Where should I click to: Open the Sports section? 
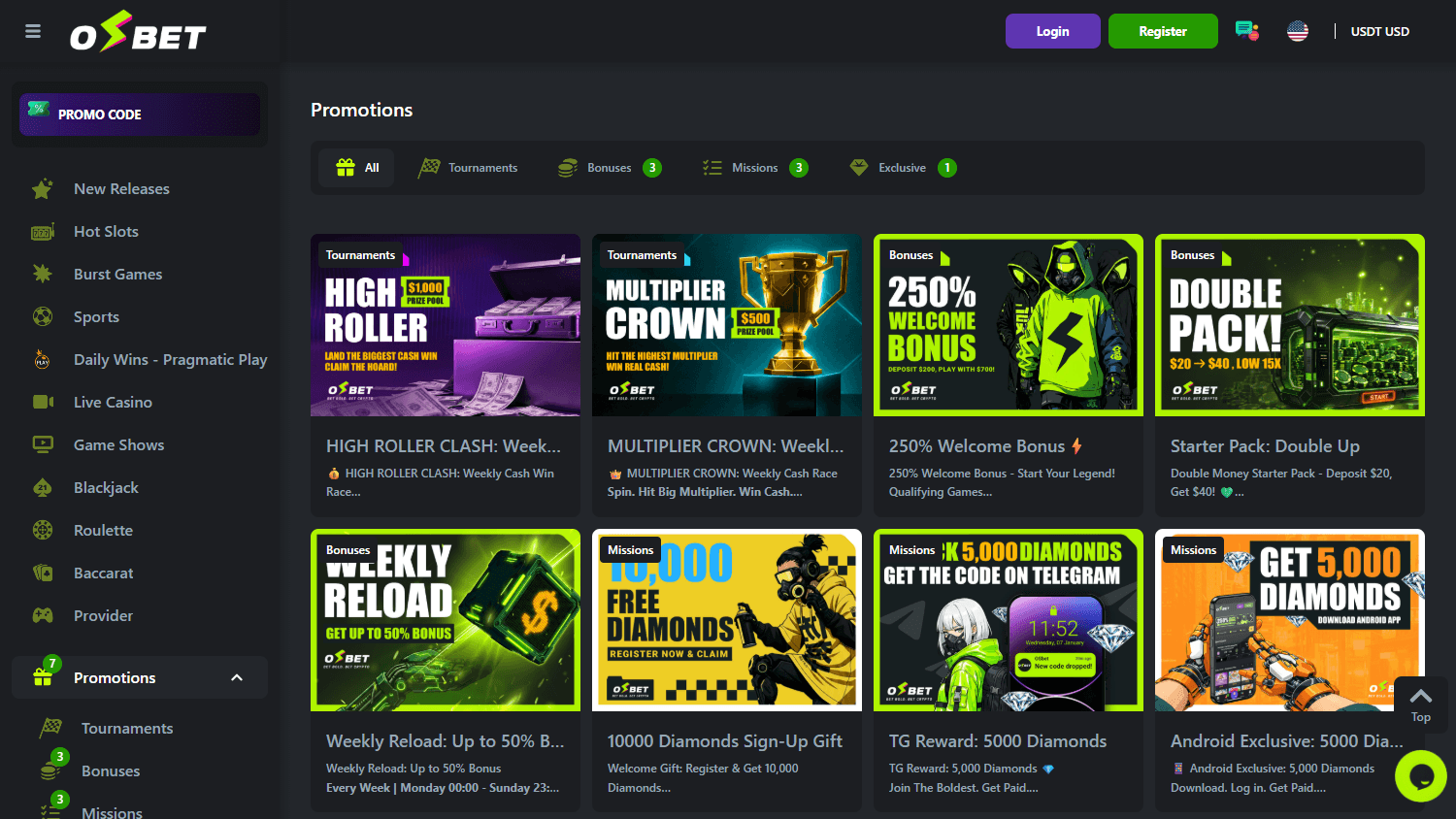pyautogui.click(x=96, y=316)
